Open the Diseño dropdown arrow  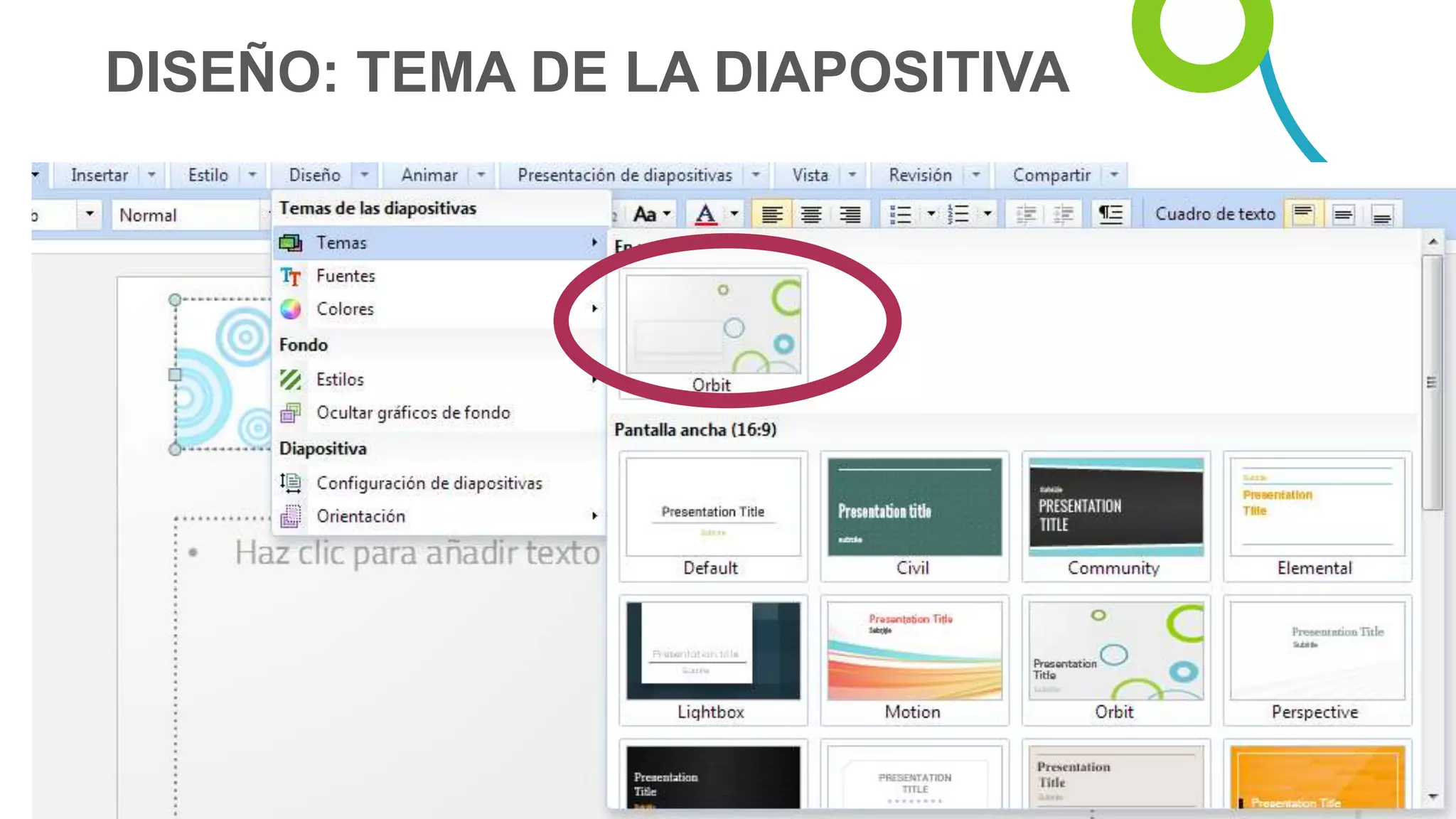tap(364, 175)
